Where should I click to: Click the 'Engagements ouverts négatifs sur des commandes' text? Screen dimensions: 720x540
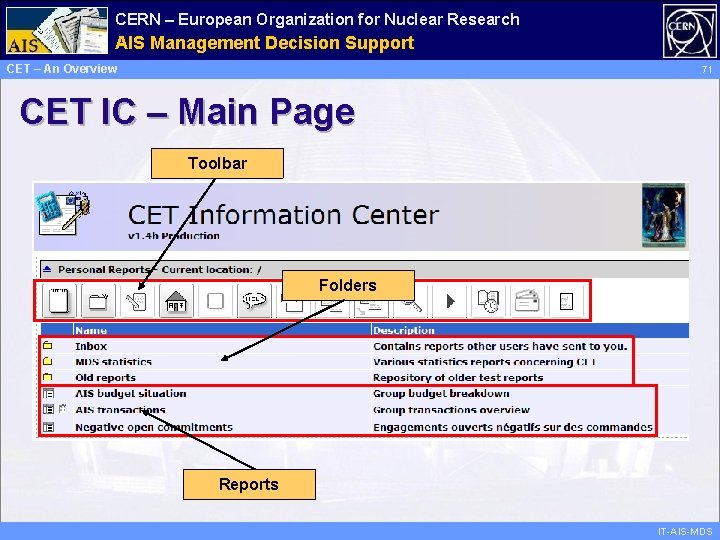(513, 427)
